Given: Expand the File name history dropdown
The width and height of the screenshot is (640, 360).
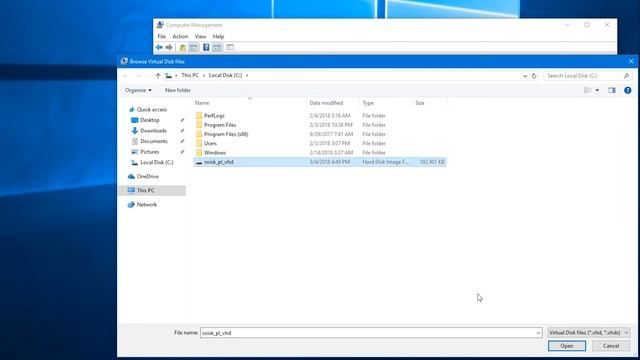Looking at the screenshot, I should [538, 333].
